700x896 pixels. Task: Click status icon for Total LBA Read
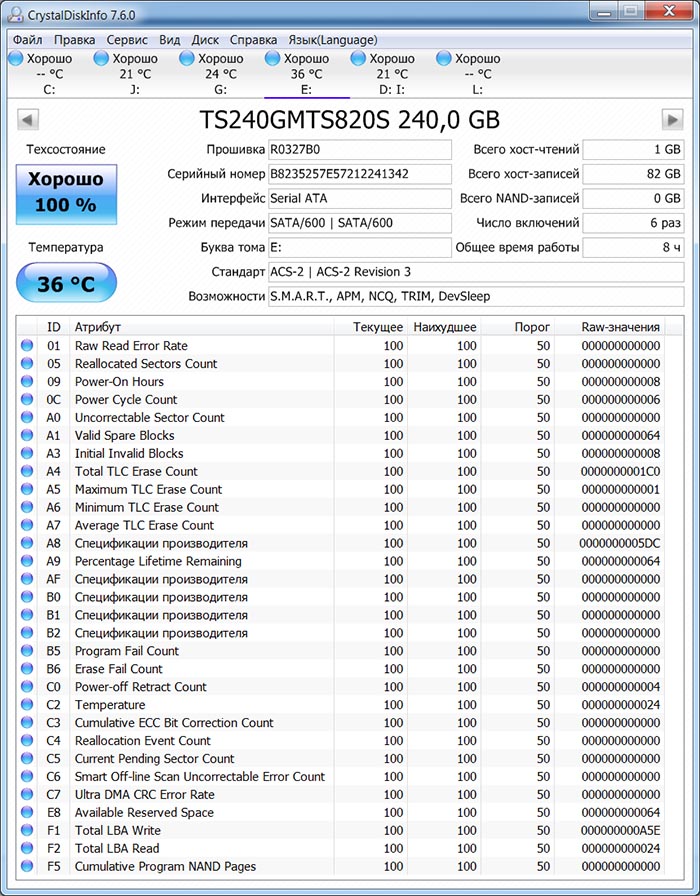pos(27,848)
